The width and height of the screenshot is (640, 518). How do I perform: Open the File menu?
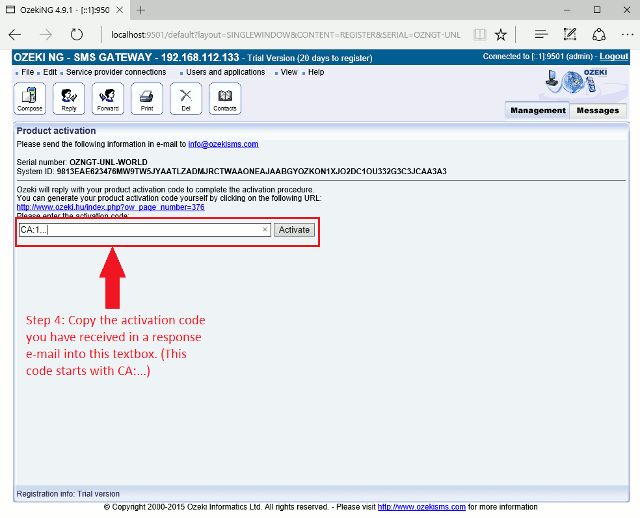27,72
